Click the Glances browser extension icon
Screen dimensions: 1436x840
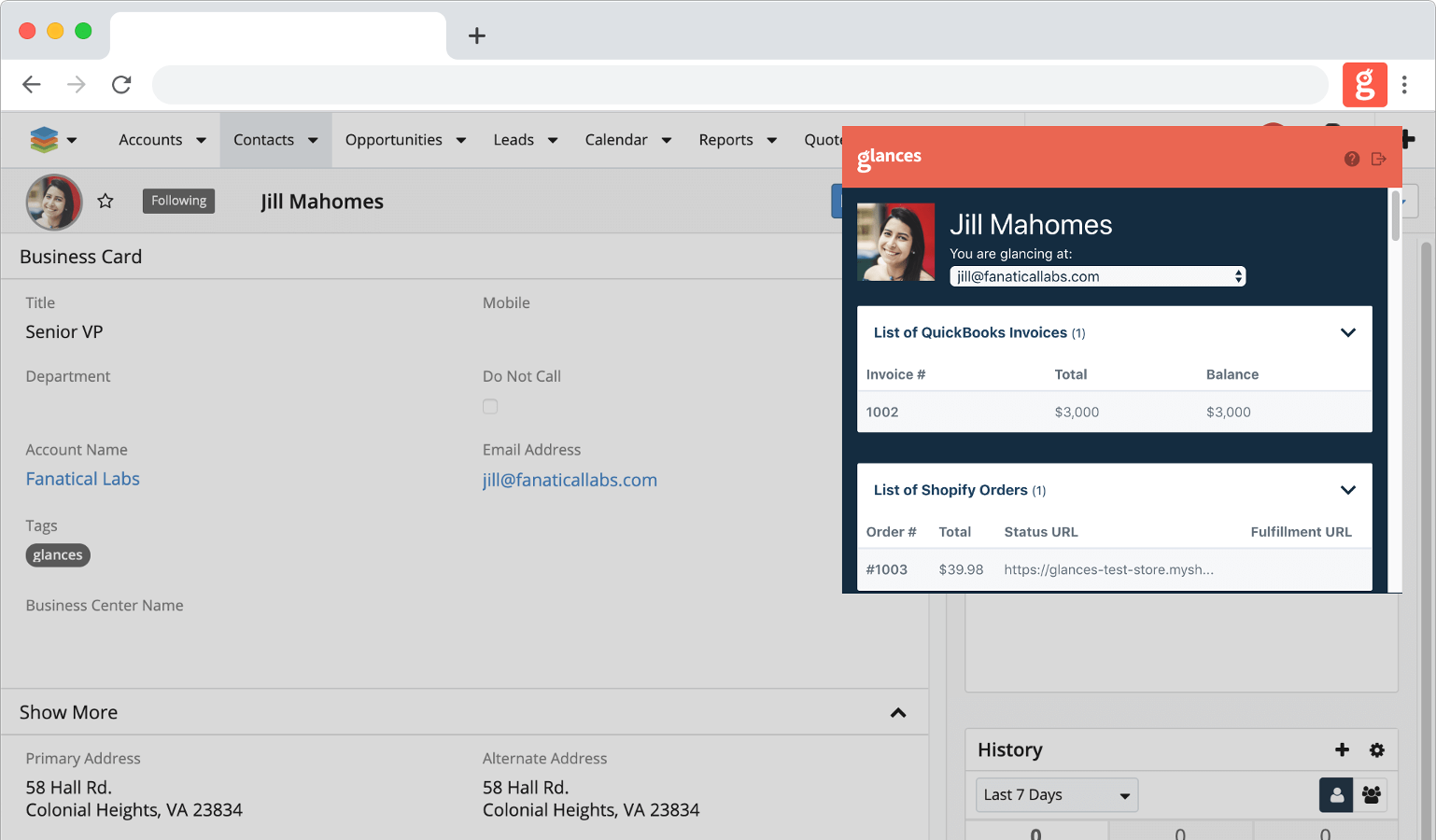click(1364, 85)
